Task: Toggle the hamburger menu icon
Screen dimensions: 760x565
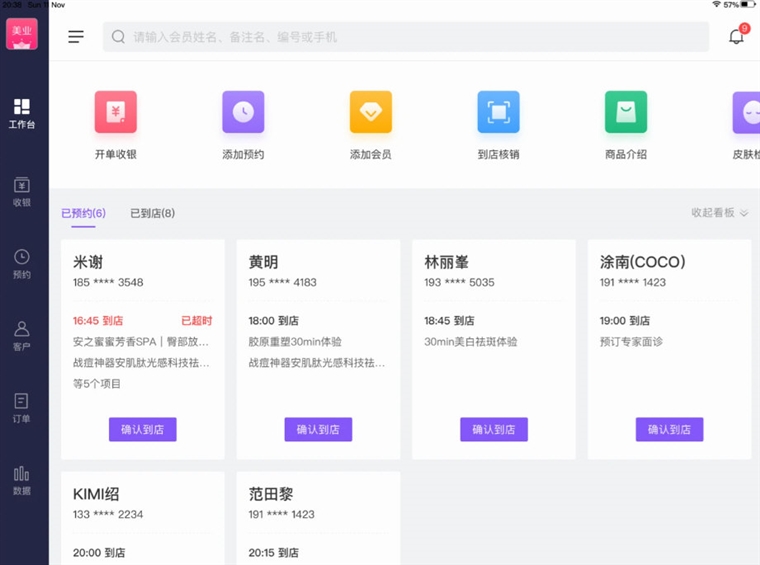Action: (76, 36)
